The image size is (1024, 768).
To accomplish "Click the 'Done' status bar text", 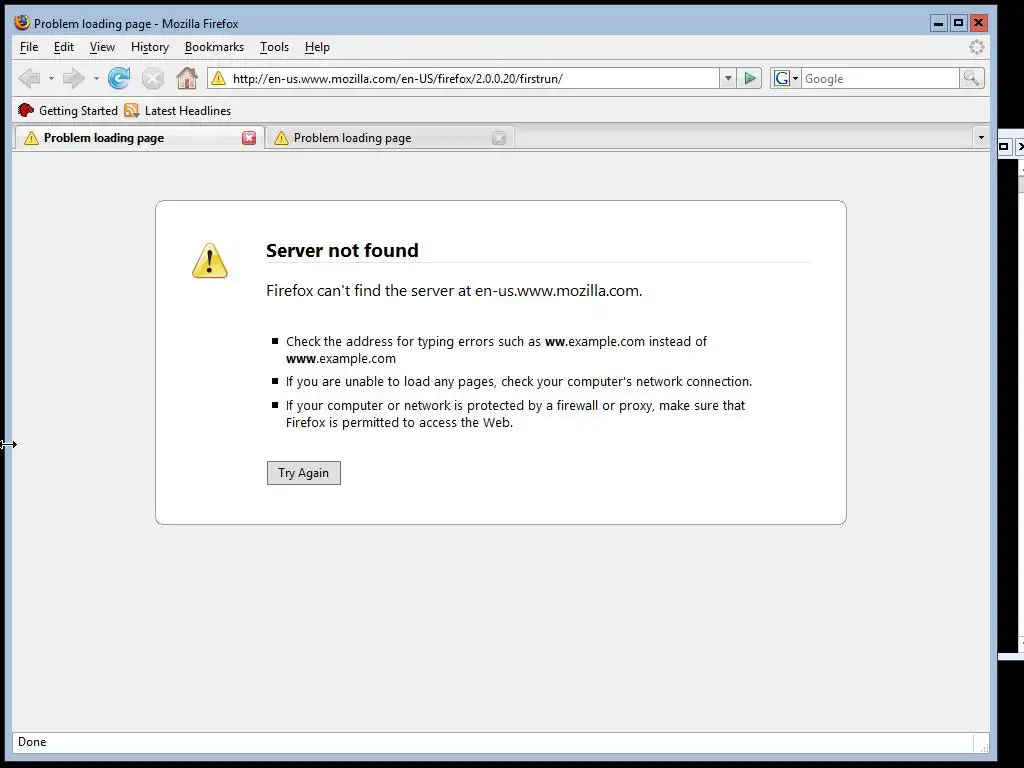I will pyautogui.click(x=32, y=742).
